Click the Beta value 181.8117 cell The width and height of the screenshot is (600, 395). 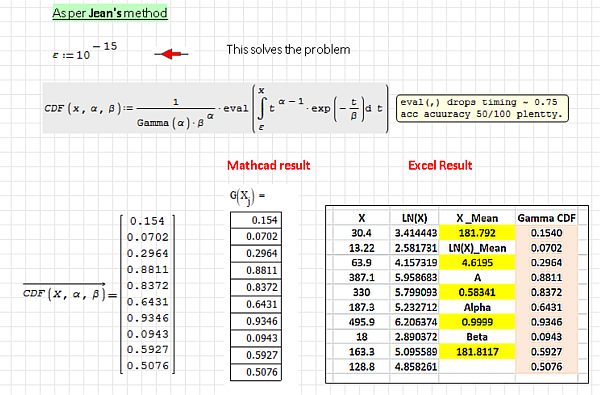coord(477,352)
